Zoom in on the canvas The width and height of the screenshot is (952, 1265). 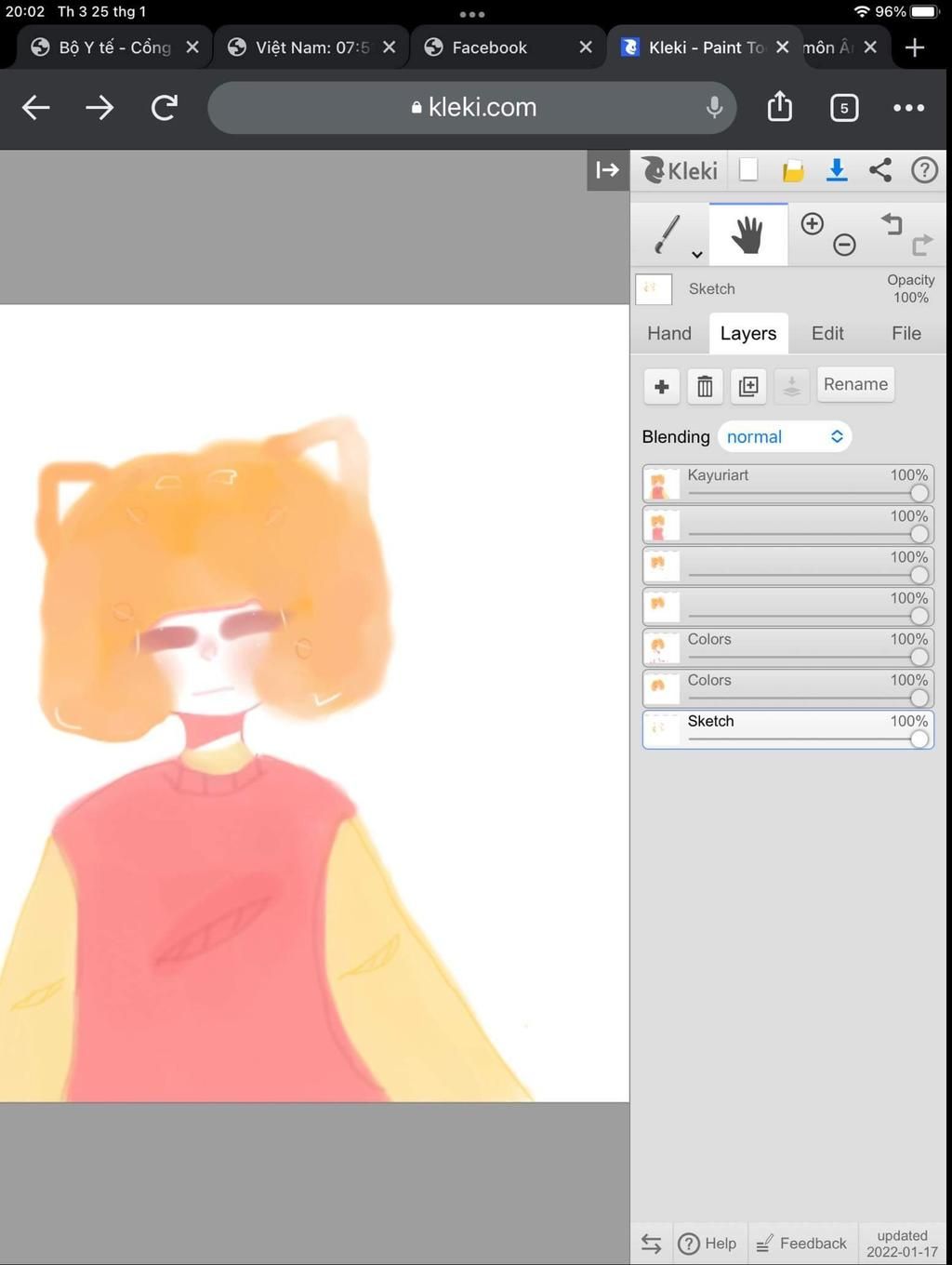click(x=812, y=223)
